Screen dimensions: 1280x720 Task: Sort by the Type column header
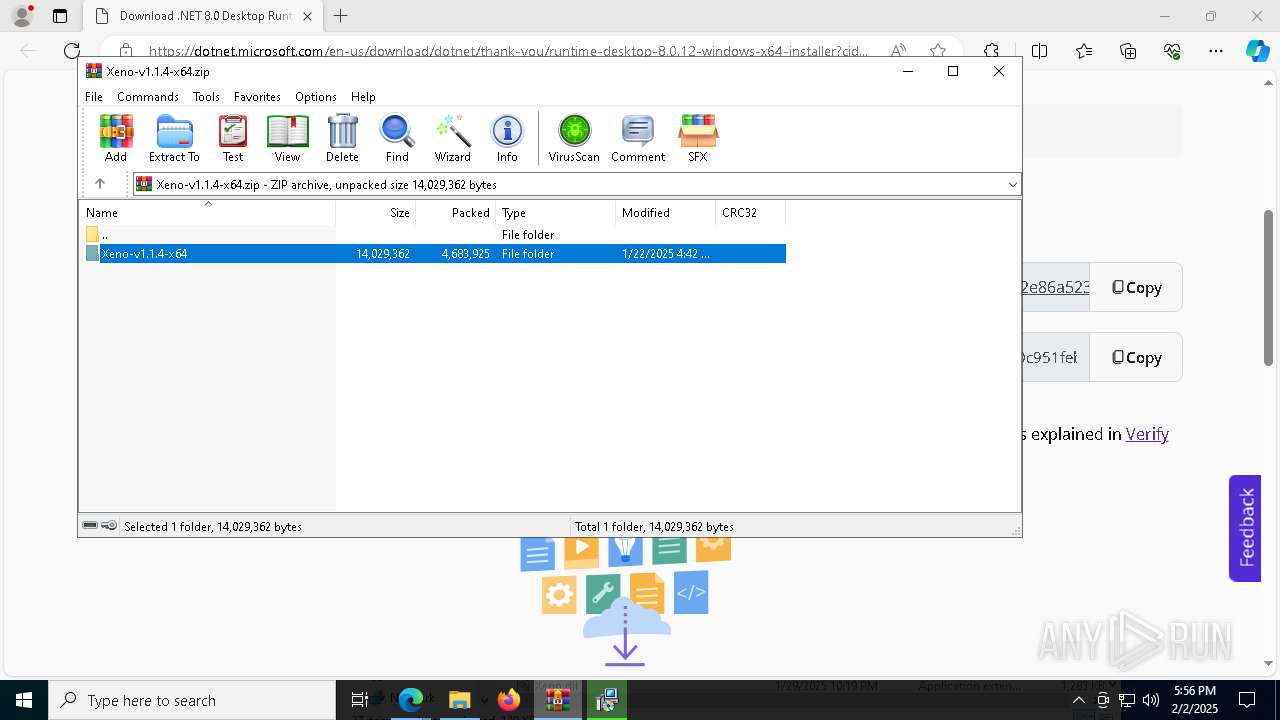(556, 213)
